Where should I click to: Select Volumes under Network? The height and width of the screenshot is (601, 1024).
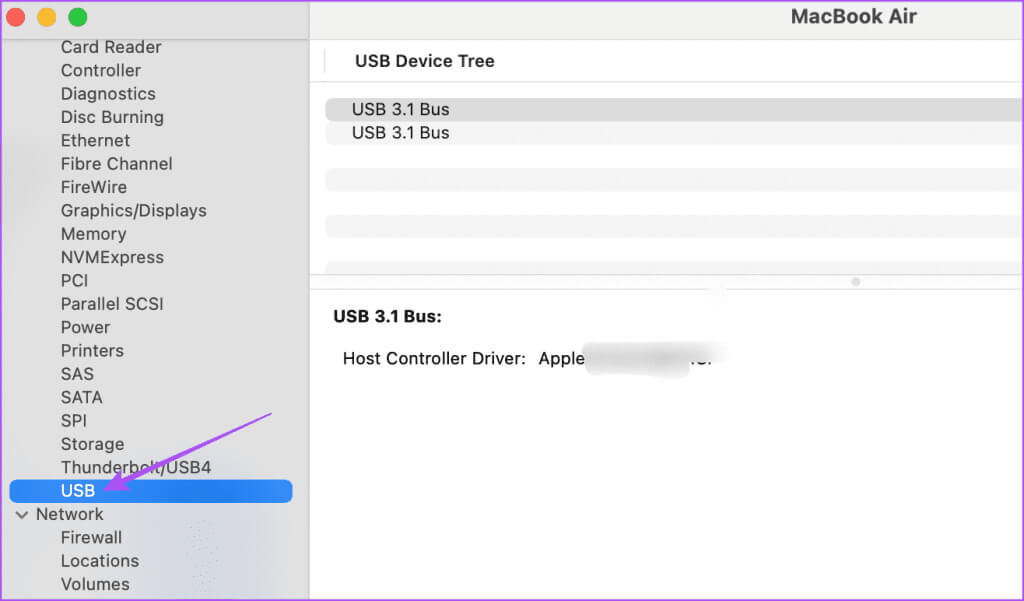[x=95, y=584]
